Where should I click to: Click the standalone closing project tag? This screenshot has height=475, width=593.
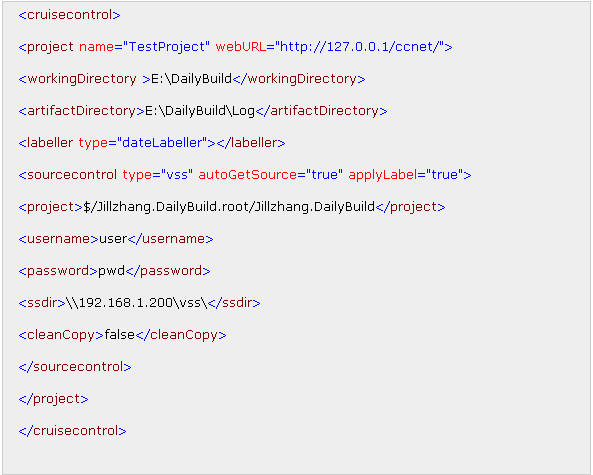(x=53, y=399)
